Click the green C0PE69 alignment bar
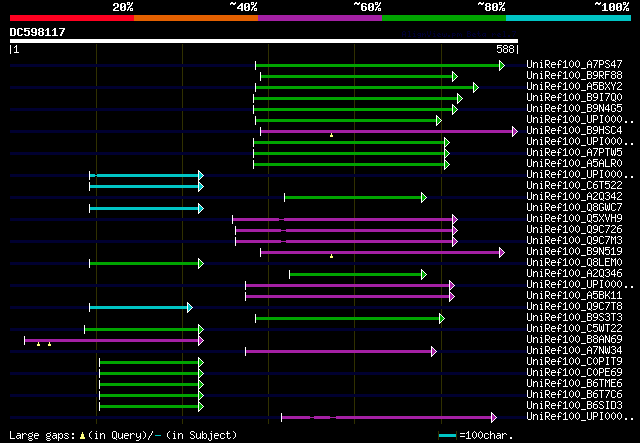 click(x=149, y=374)
